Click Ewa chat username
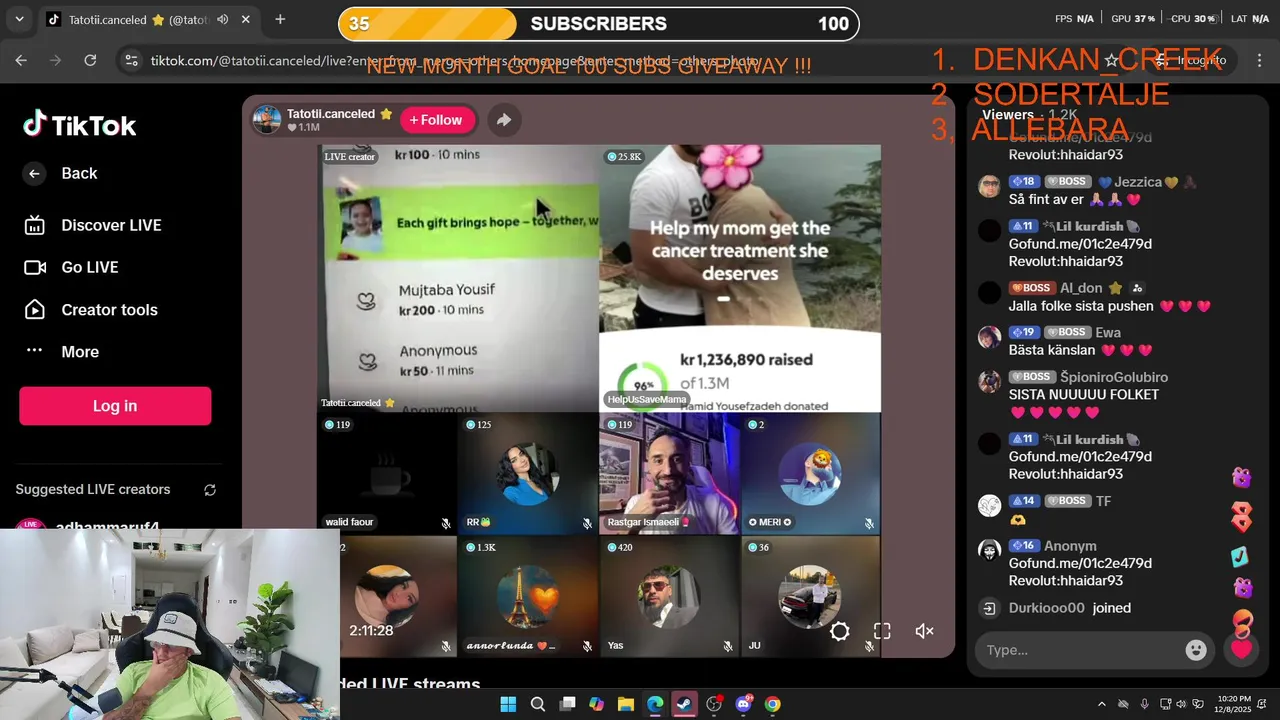The height and width of the screenshot is (720, 1280). [1108, 332]
